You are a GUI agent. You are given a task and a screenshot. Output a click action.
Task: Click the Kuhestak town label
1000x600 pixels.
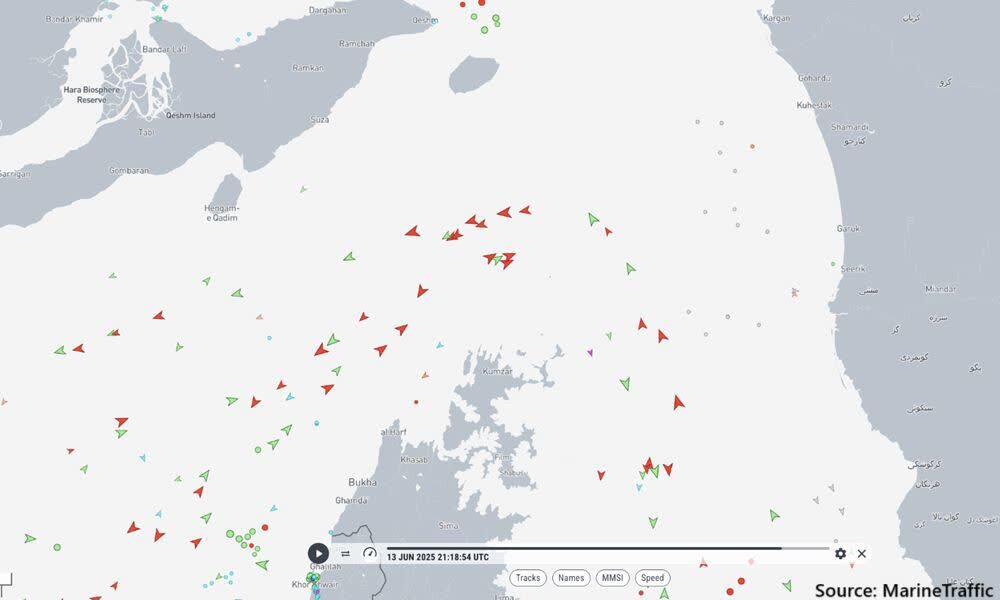pos(813,105)
